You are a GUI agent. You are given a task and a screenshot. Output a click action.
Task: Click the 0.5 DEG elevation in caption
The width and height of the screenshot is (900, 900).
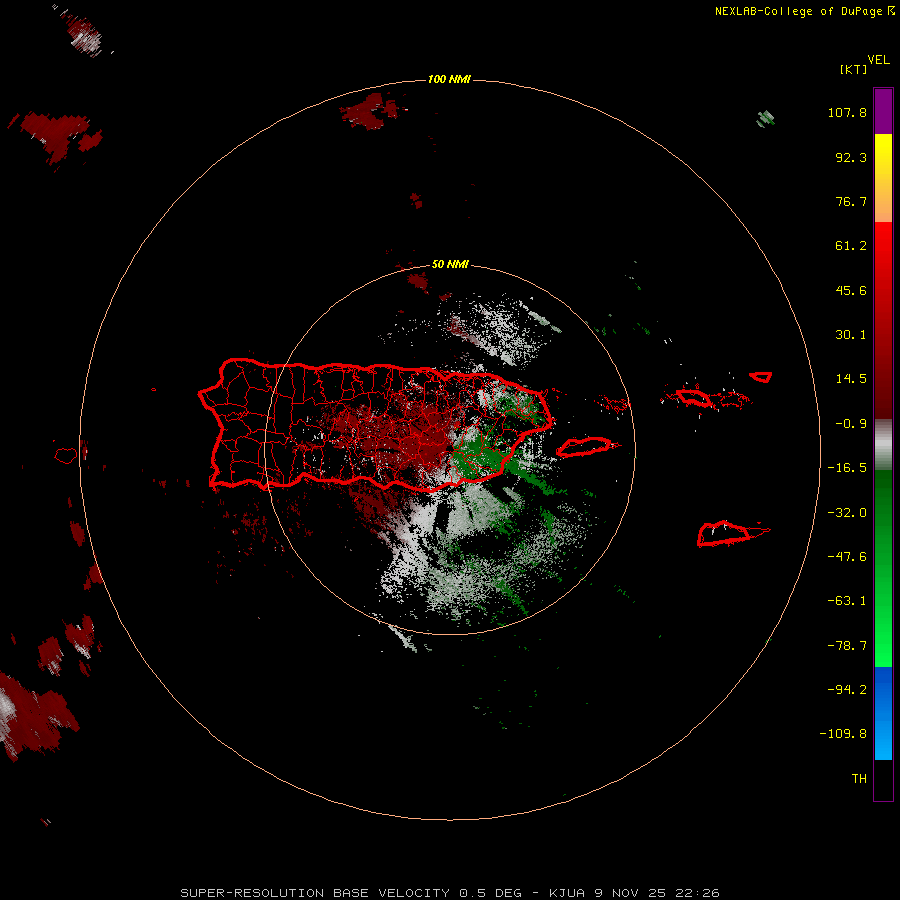click(x=490, y=893)
